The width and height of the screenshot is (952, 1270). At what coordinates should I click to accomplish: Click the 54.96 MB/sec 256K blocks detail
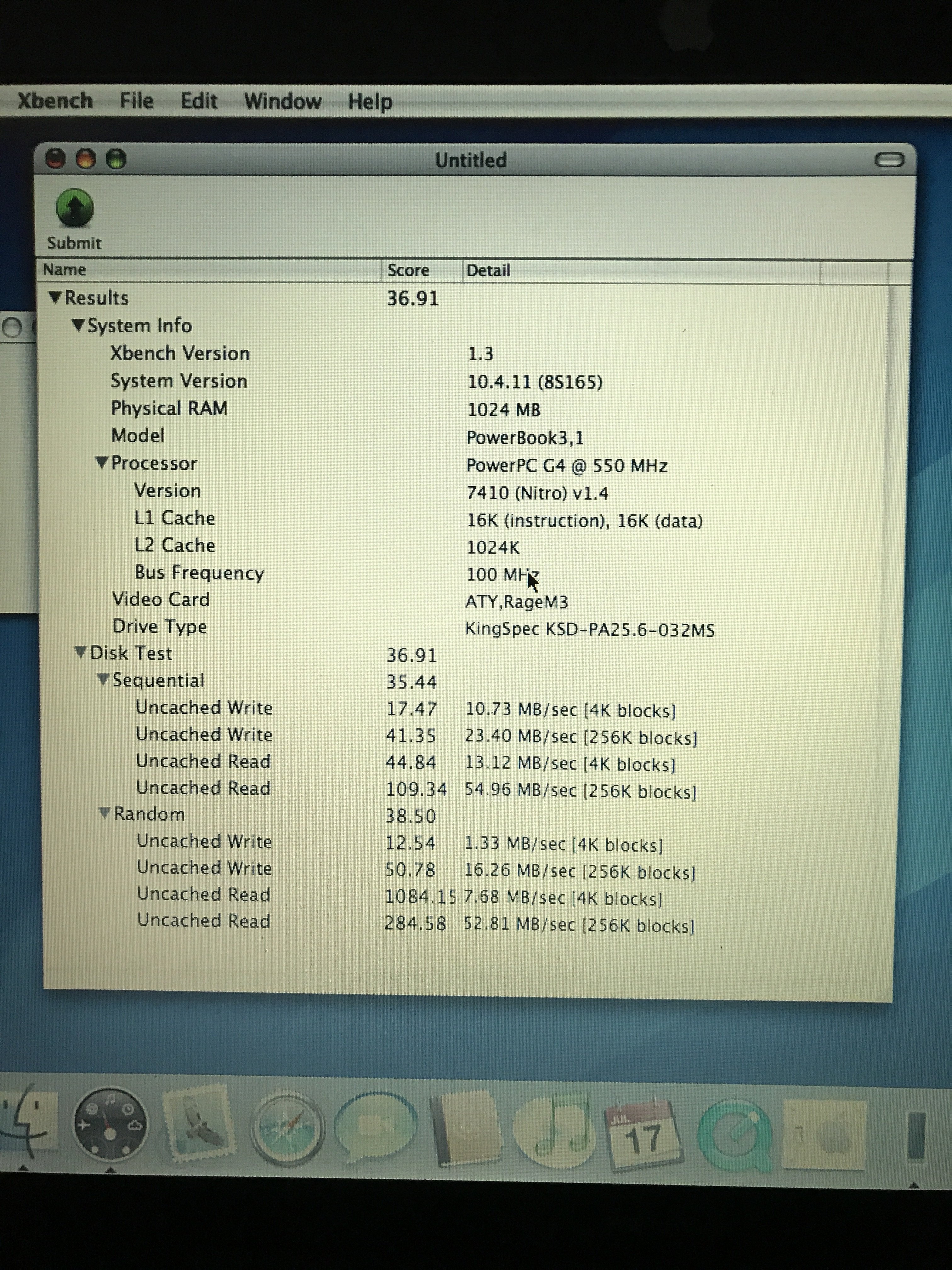(x=580, y=791)
